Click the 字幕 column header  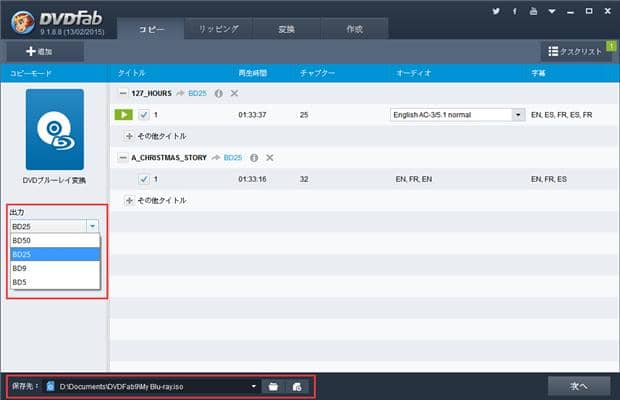[538, 73]
